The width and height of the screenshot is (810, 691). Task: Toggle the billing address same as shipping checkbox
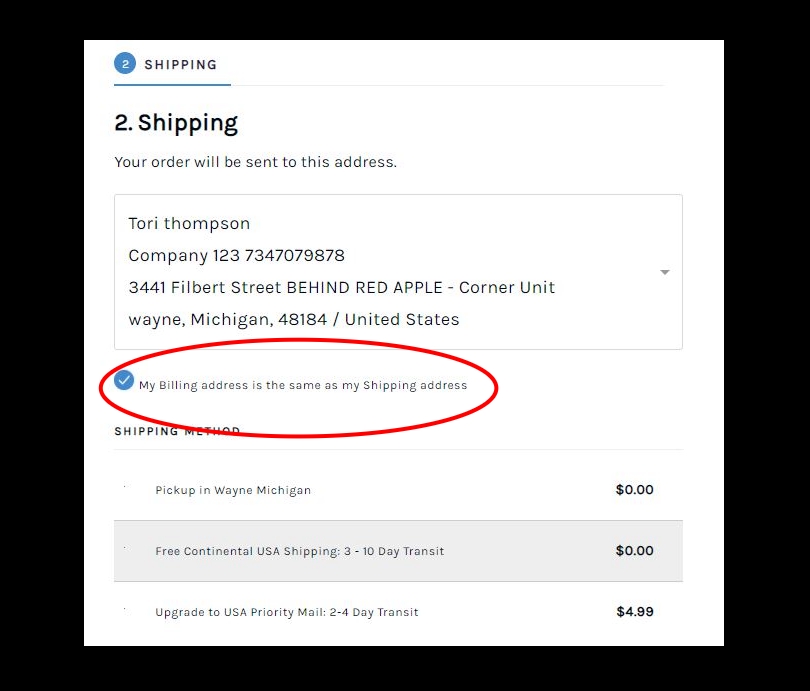[x=124, y=380]
